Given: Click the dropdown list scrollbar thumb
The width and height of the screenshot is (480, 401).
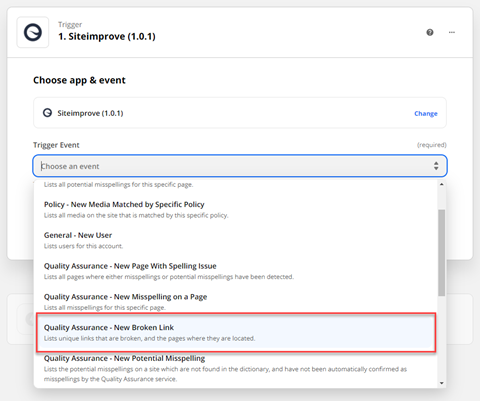Looking at the screenshot, I should click(442, 253).
